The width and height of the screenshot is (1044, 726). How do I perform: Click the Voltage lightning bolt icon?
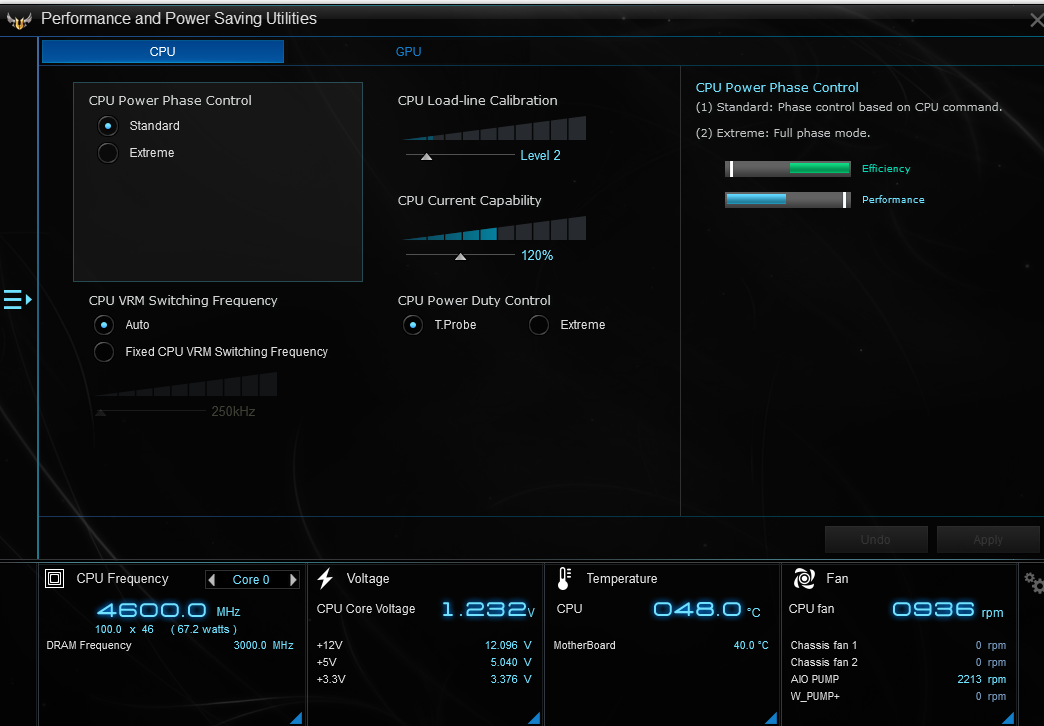click(x=325, y=578)
